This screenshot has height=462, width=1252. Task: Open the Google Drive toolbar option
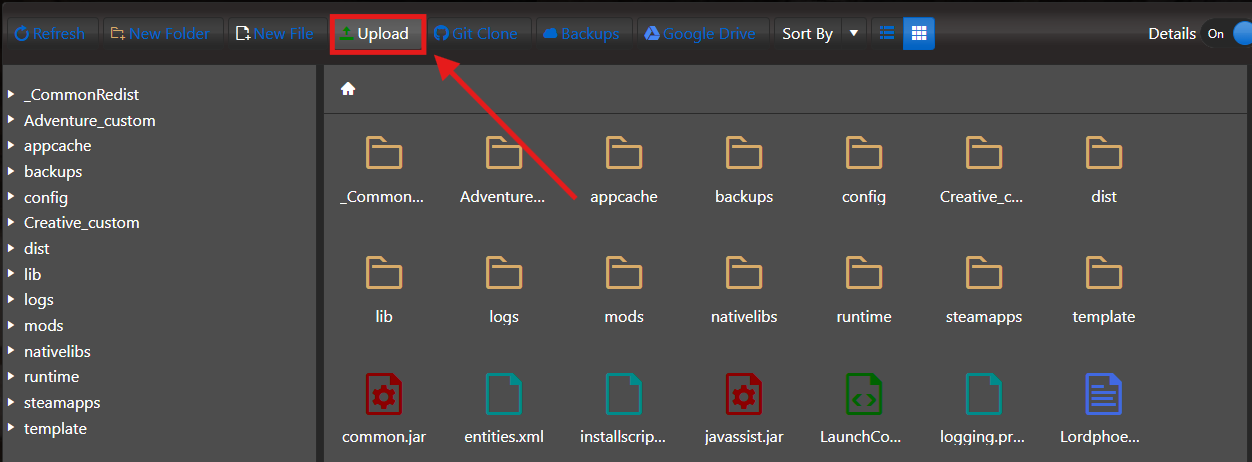point(703,33)
